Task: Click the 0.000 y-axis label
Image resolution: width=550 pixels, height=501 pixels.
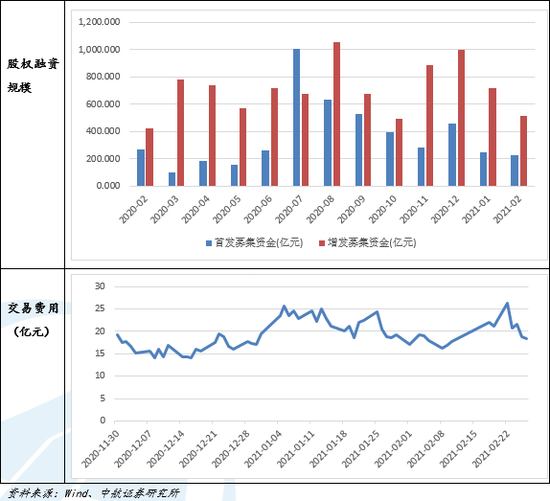Action: 108,186
